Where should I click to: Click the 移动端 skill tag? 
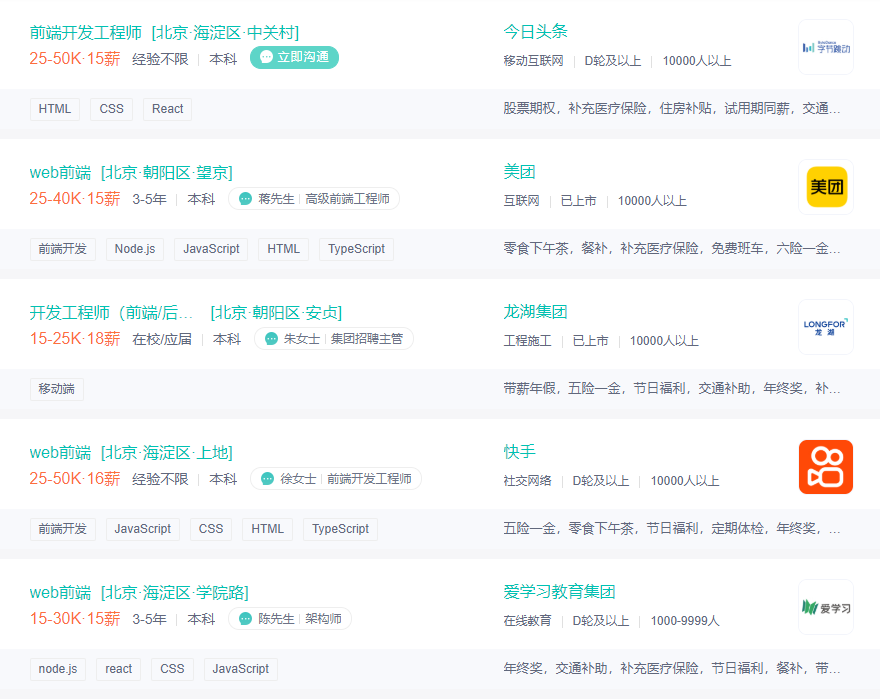[x=57, y=389]
